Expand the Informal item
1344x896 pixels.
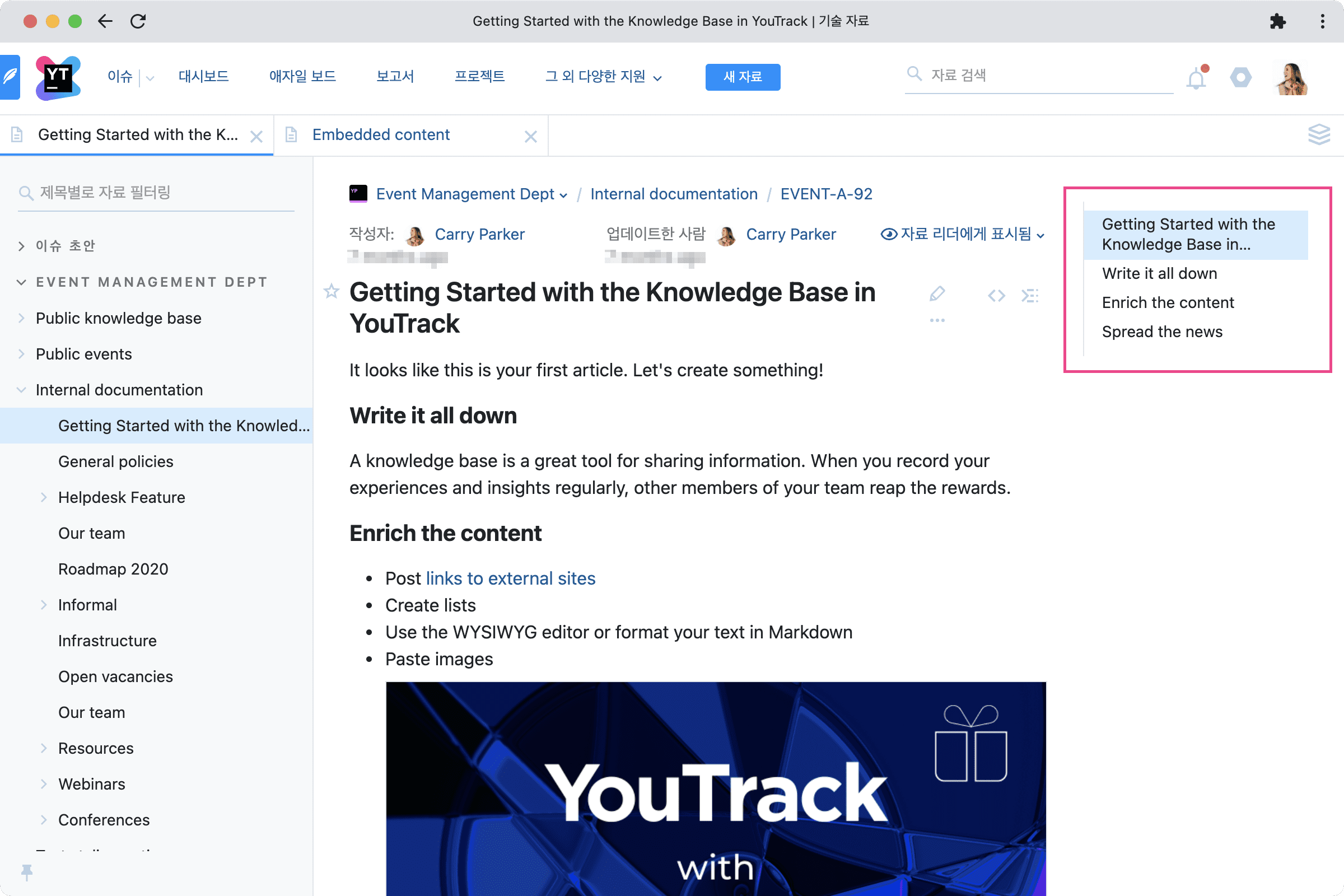44,605
